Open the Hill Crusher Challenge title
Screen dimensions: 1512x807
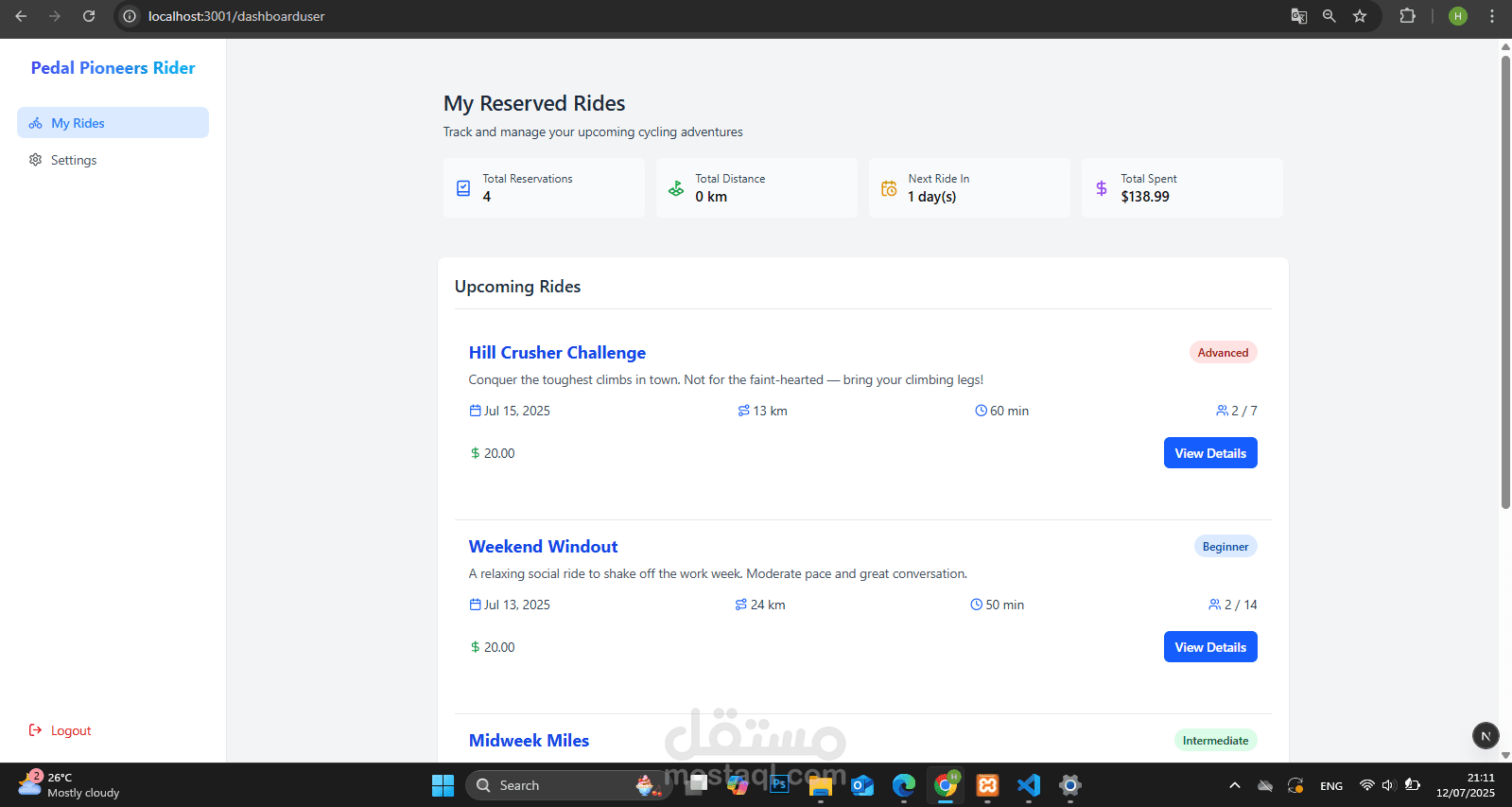point(557,353)
